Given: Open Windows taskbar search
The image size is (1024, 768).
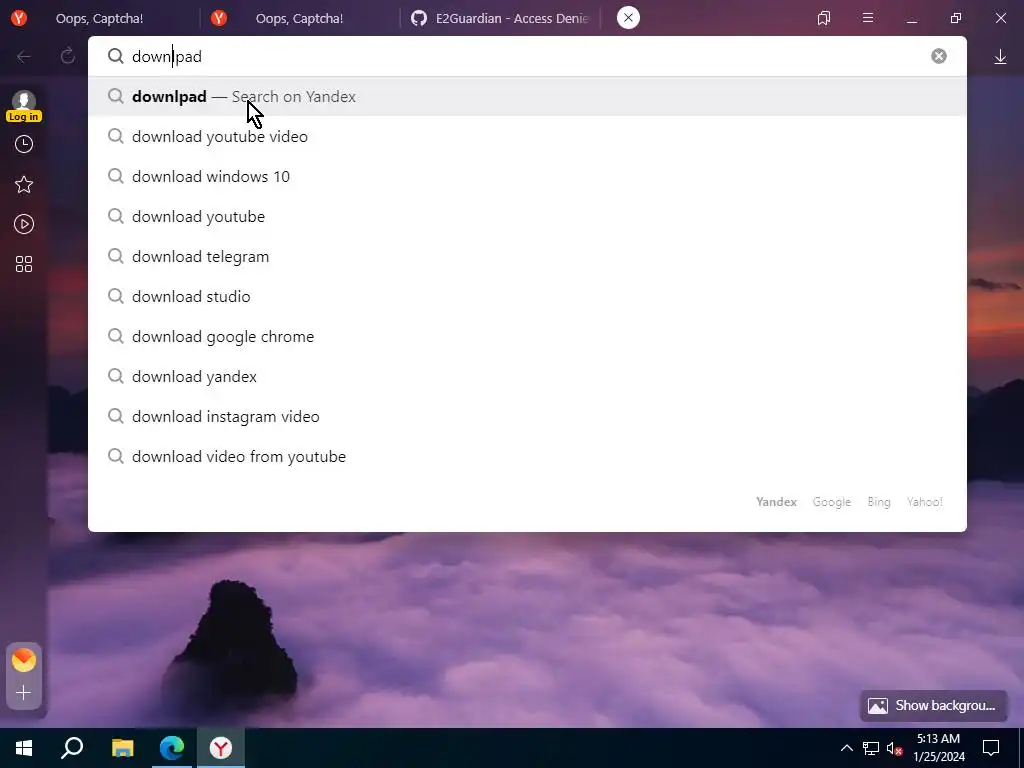Looking at the screenshot, I should pos(72,748).
